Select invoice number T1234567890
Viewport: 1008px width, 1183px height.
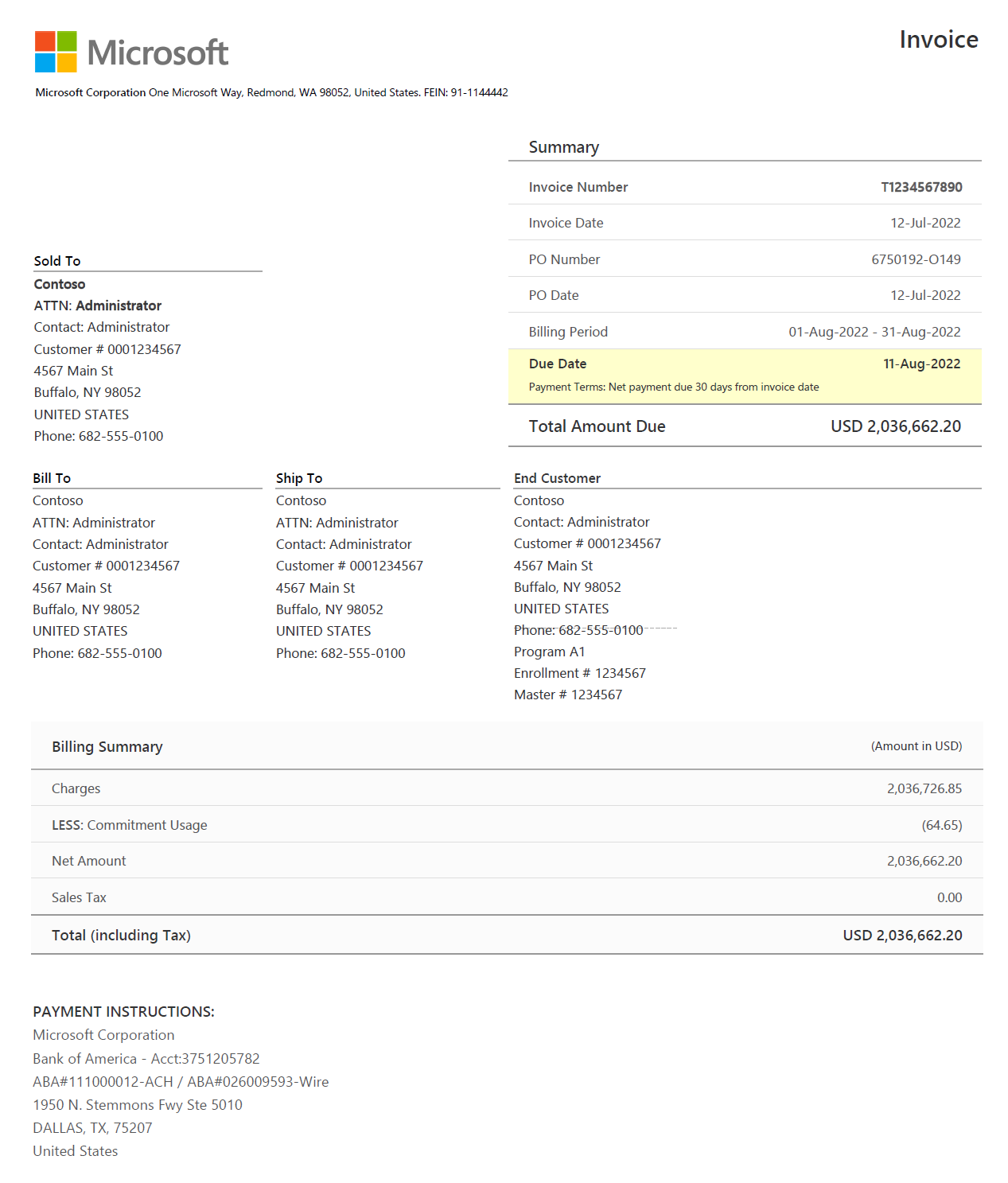point(920,187)
